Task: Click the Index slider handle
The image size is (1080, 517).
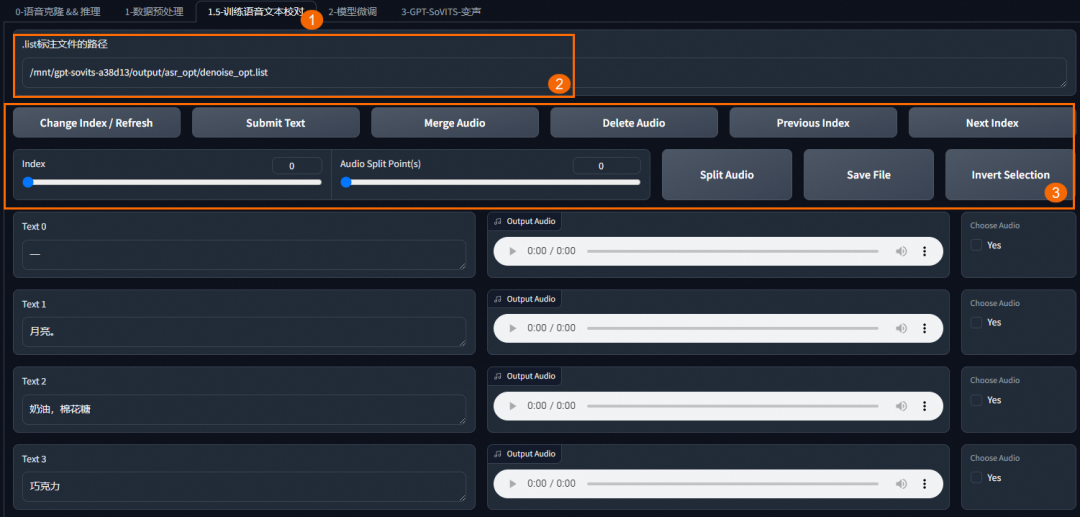Action: 28,182
